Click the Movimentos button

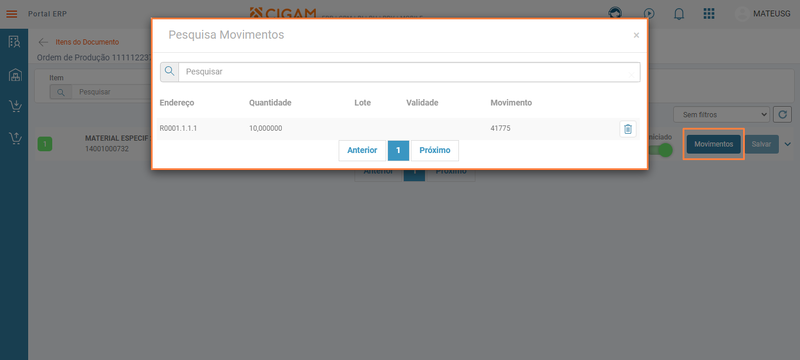pyautogui.click(x=713, y=144)
